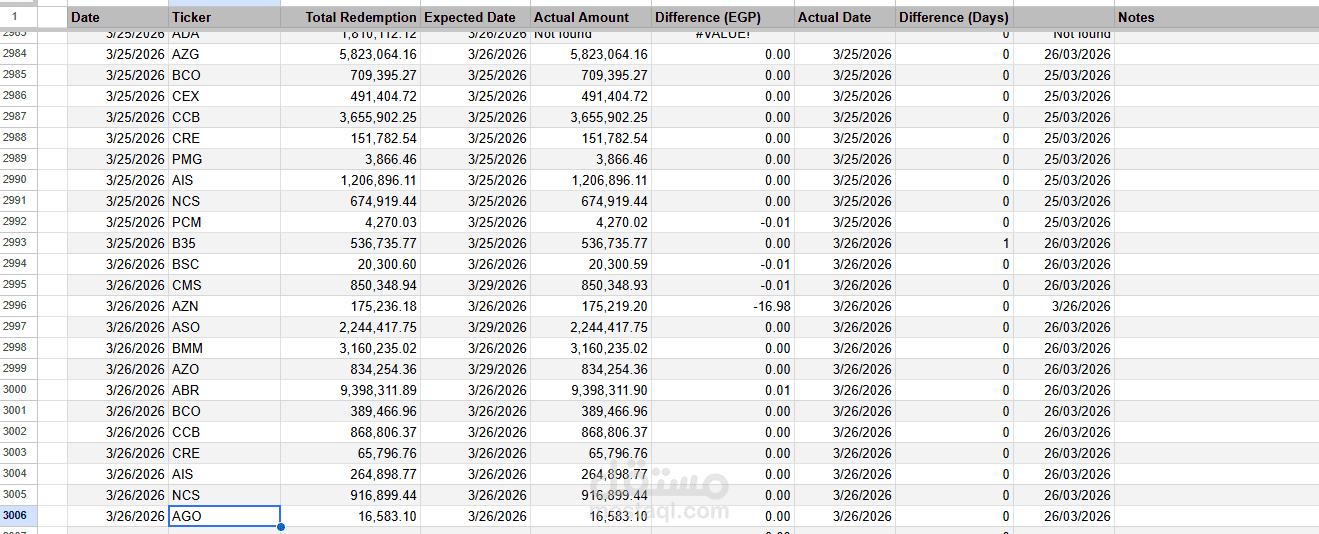1319x534 pixels.
Task: Select total redemption 175,236.18 cell
Action: [x=350, y=306]
